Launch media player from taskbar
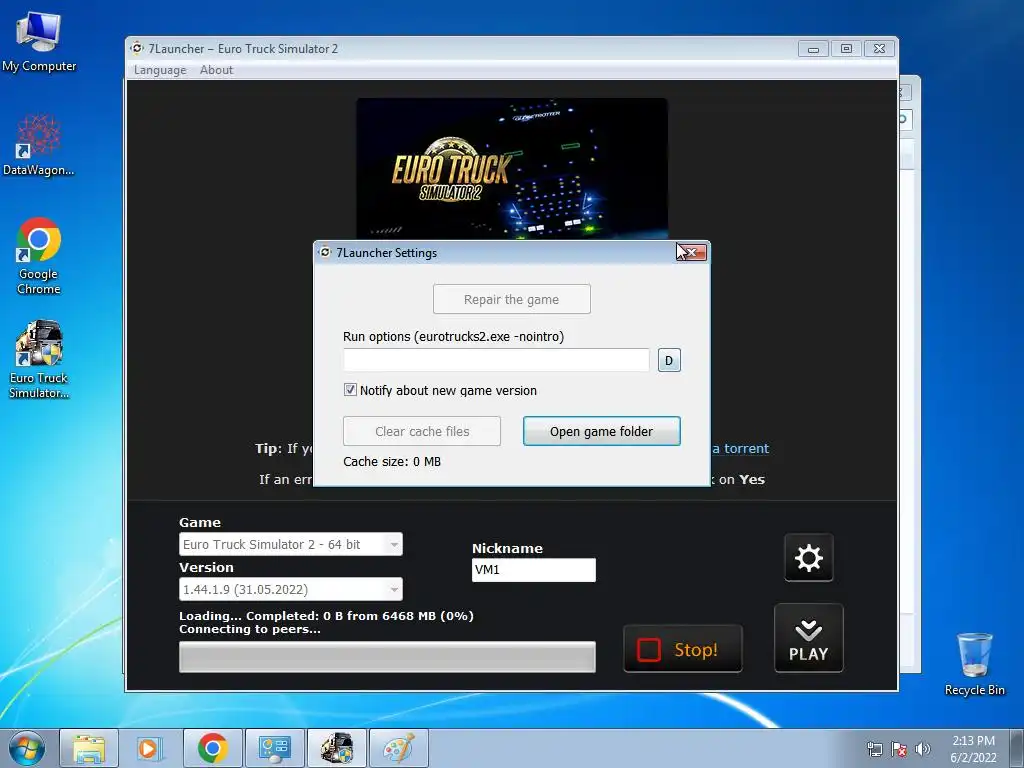The width and height of the screenshot is (1024, 768). 150,748
